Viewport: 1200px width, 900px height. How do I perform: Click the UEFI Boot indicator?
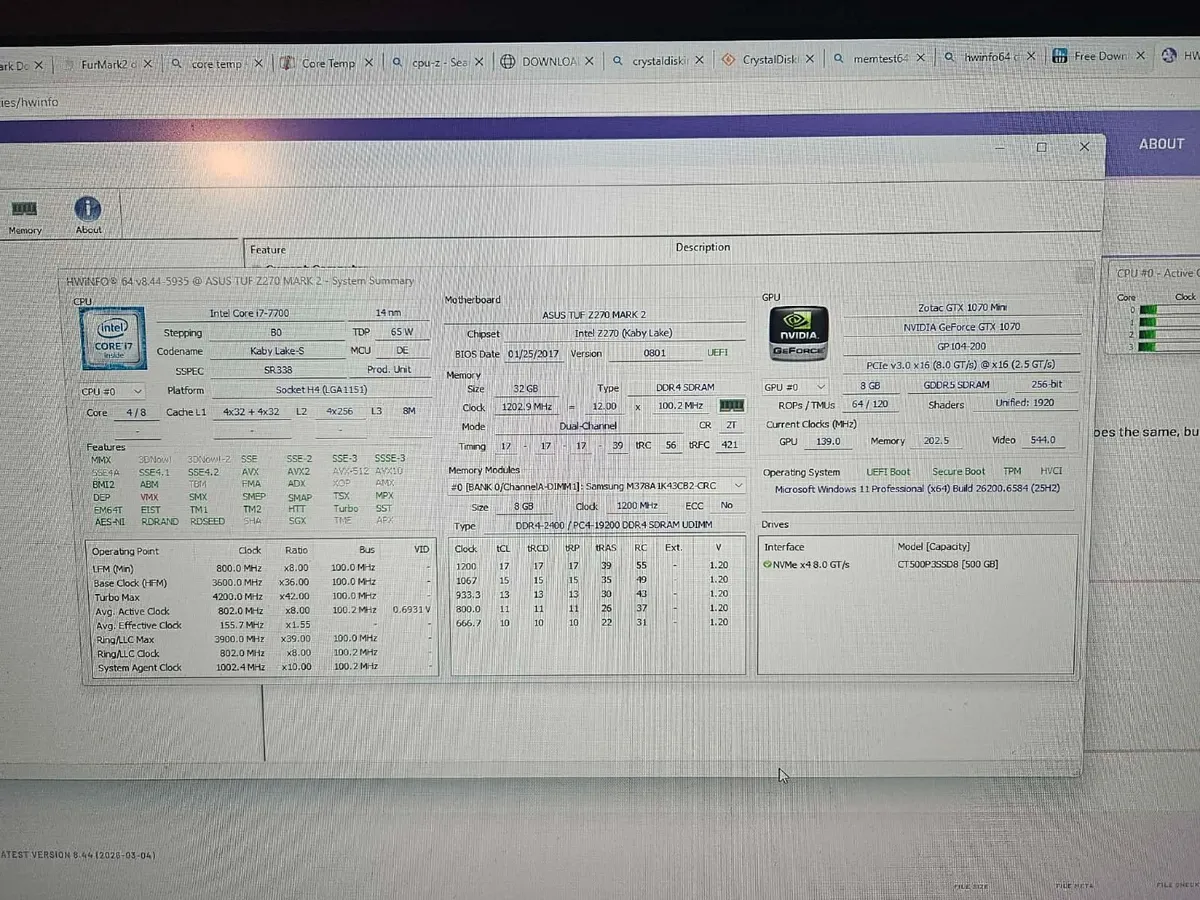coord(888,471)
